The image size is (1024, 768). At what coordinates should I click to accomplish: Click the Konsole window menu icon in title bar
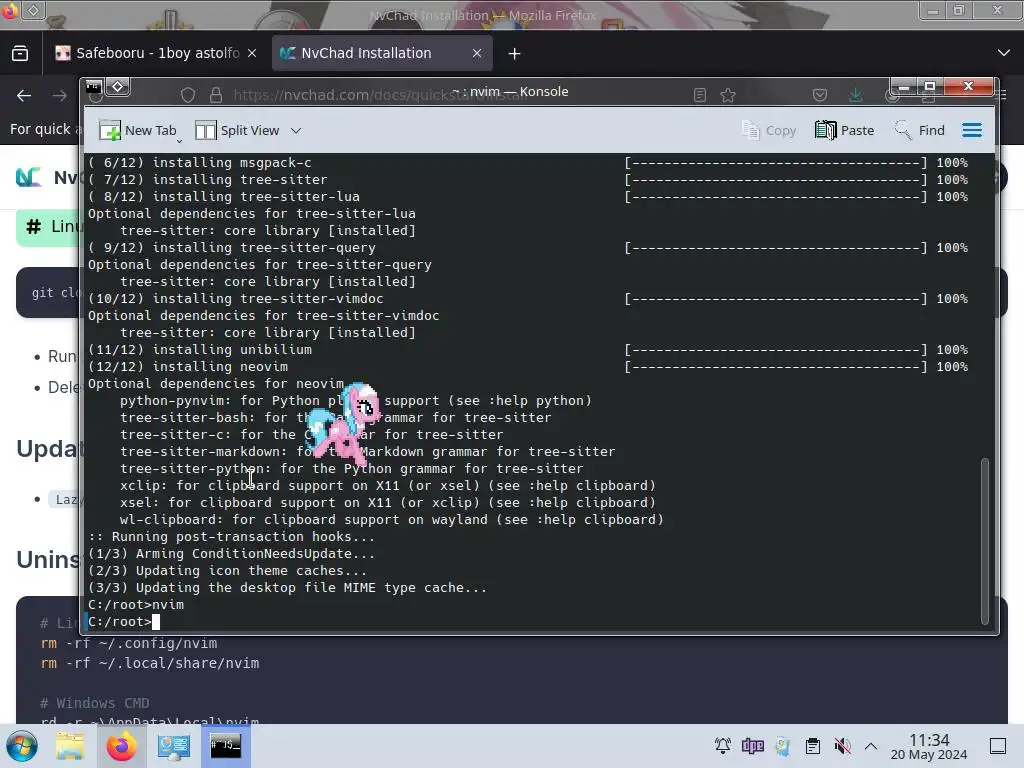click(94, 86)
